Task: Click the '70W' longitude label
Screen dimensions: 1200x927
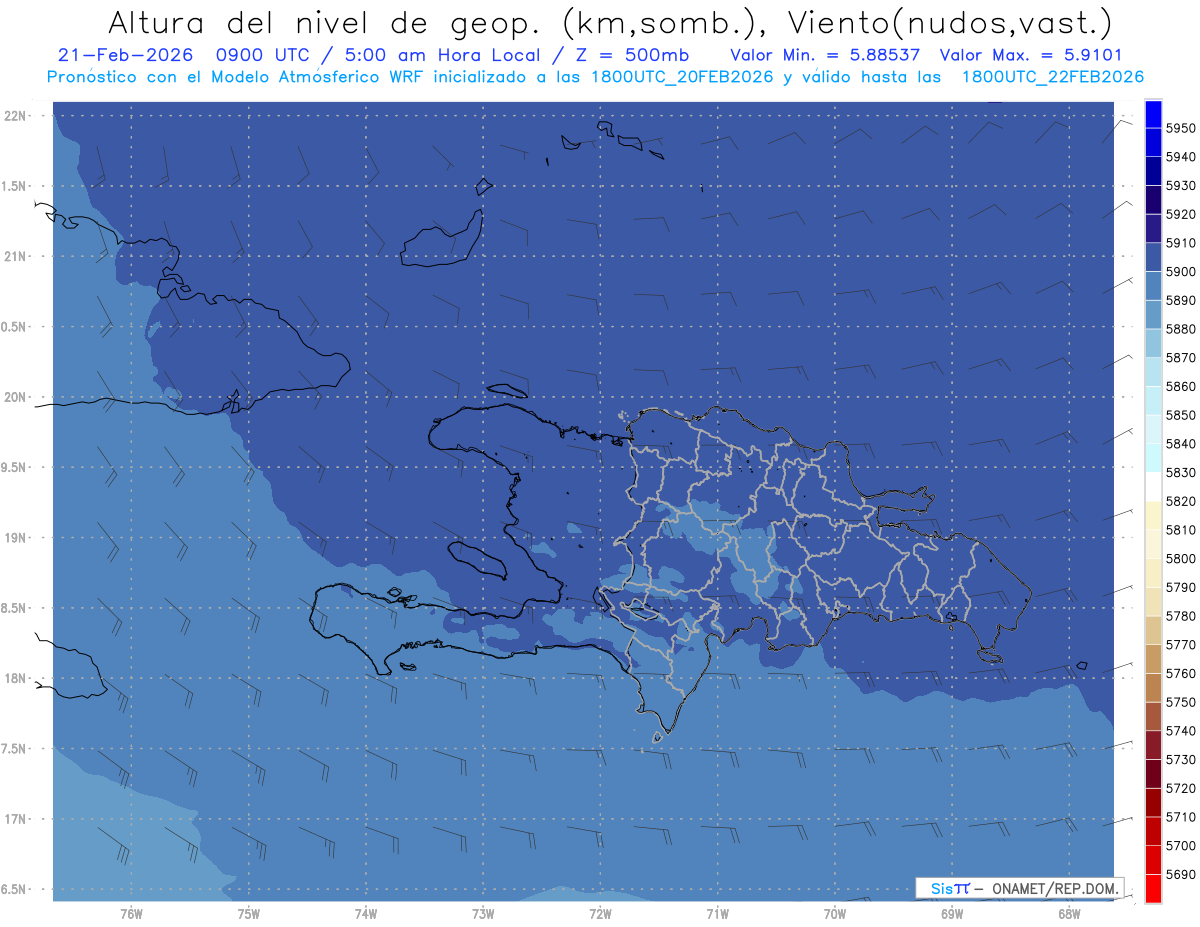Action: pyautogui.click(x=835, y=914)
